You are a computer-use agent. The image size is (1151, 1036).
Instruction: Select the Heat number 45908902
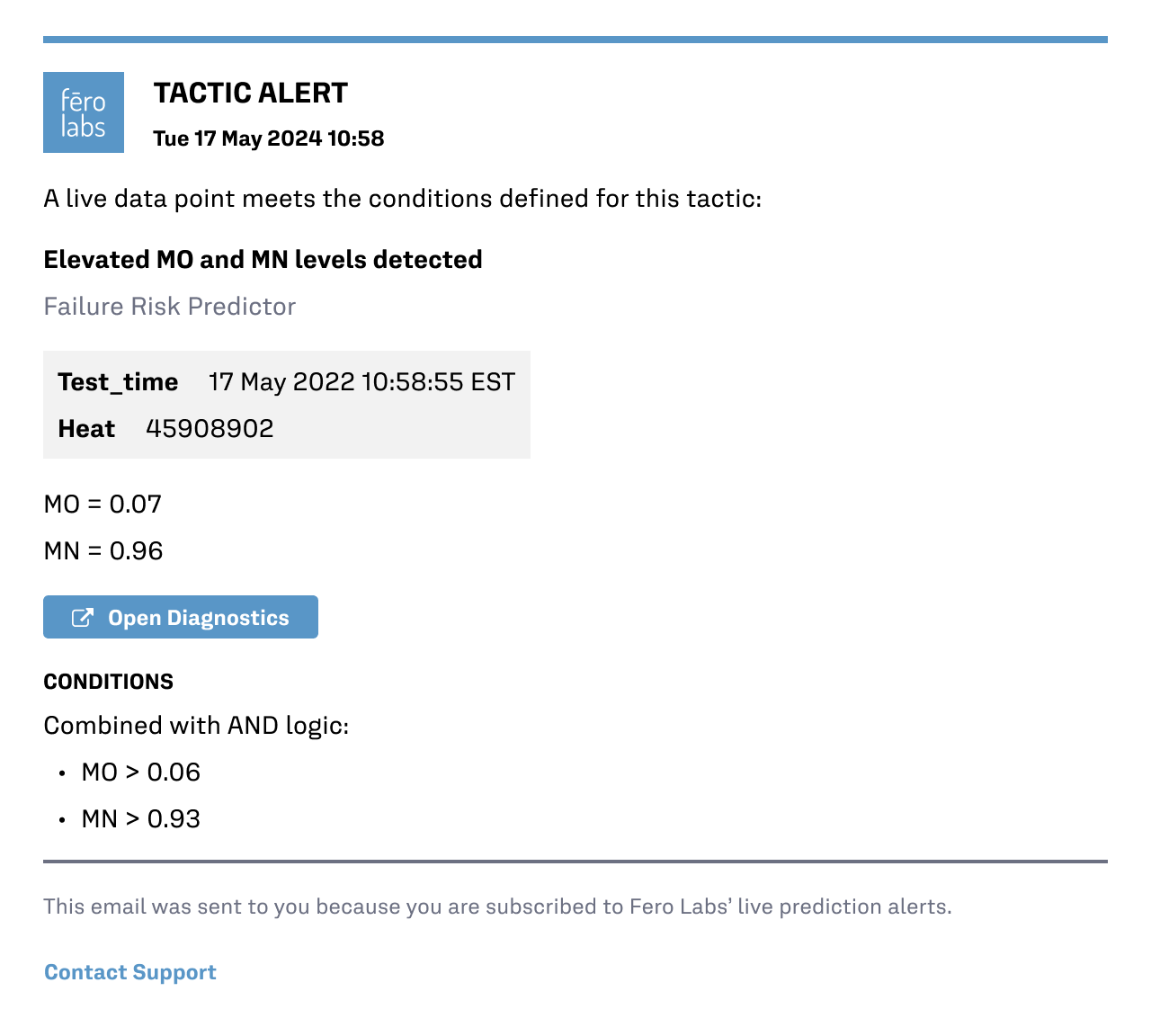[210, 428]
